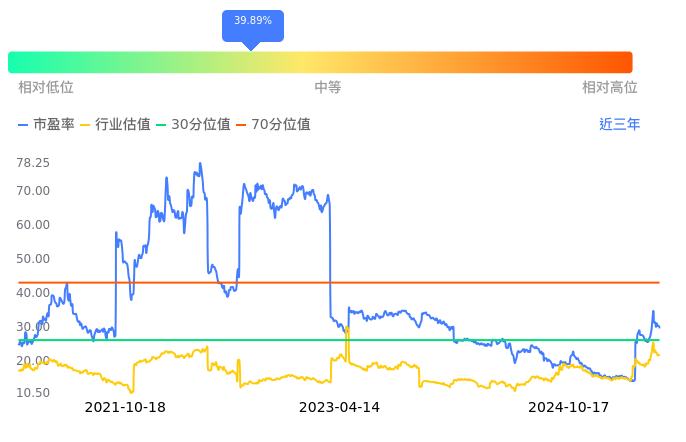Click the blue legend marker for 市盈率
This screenshot has width=686, height=442.
[x=24, y=125]
